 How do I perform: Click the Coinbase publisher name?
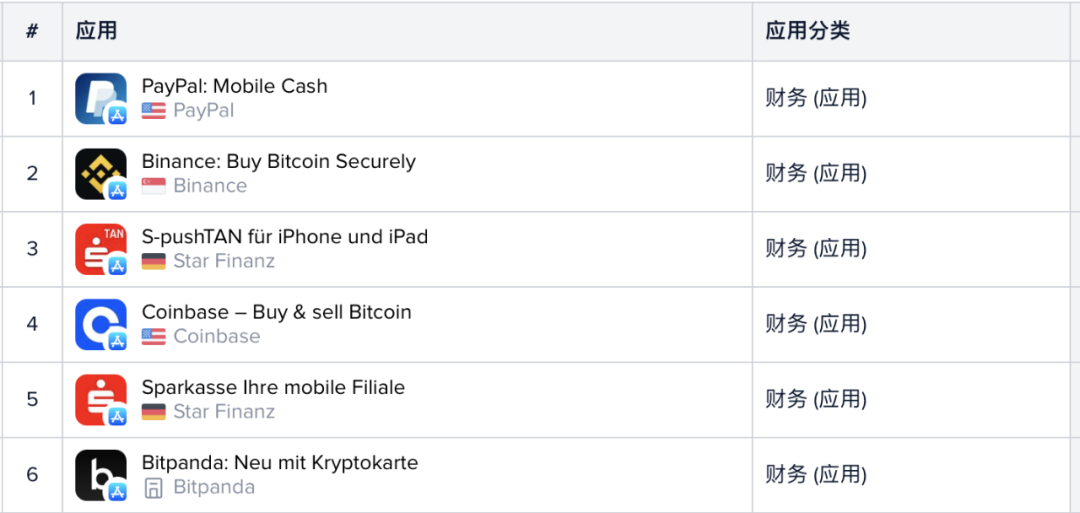tap(217, 337)
